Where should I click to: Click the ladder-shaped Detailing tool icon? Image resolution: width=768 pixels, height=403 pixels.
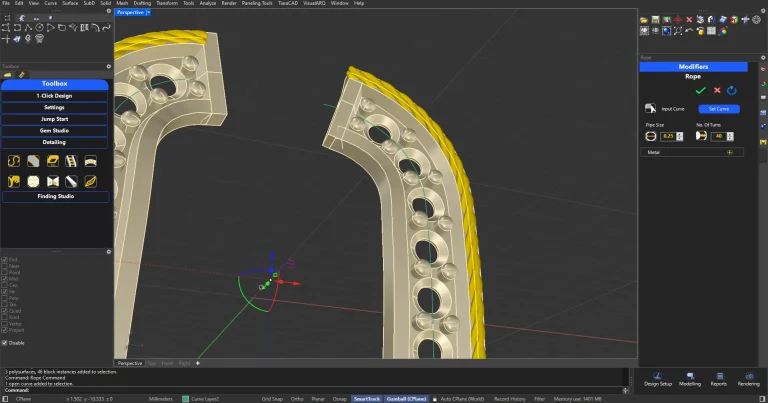[72, 161]
